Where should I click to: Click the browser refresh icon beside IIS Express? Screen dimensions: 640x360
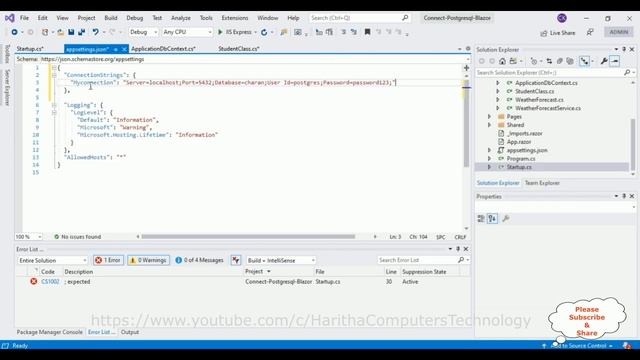coord(264,32)
